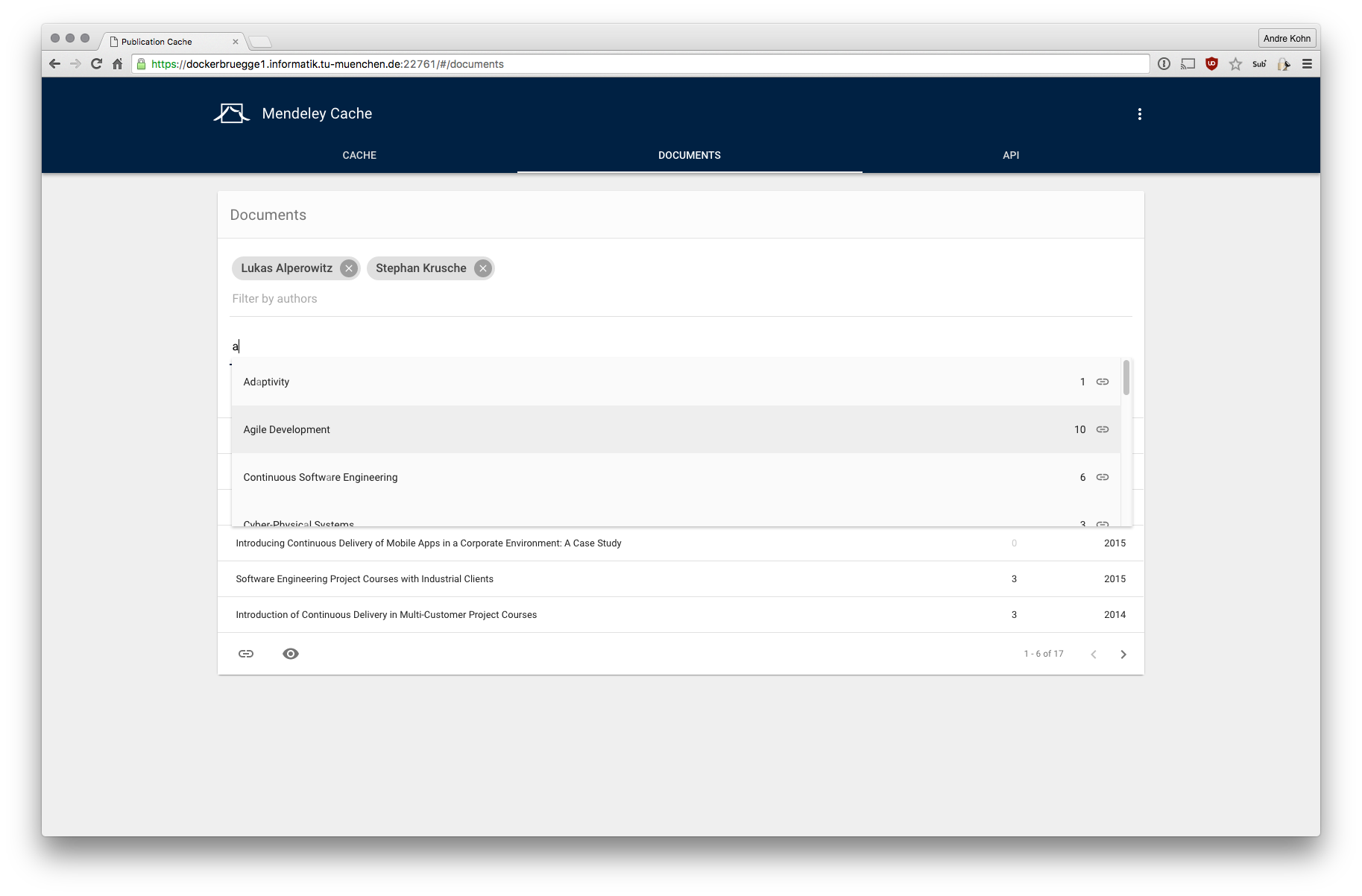Image resolution: width=1362 pixels, height=896 pixels.
Task: Open 'Software Engineering Project Courses' row
Action: click(681, 579)
